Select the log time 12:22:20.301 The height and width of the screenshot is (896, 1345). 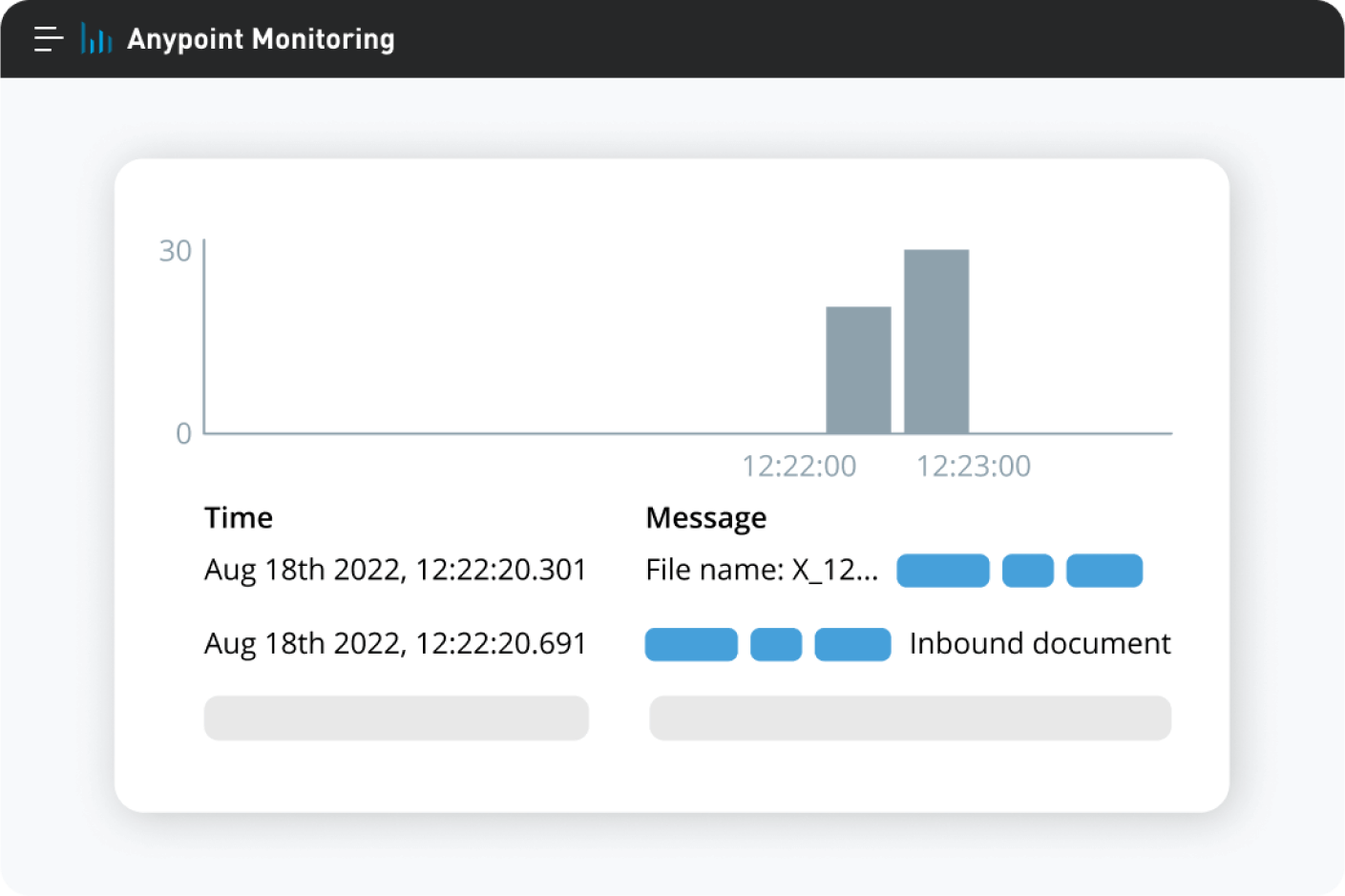395,570
